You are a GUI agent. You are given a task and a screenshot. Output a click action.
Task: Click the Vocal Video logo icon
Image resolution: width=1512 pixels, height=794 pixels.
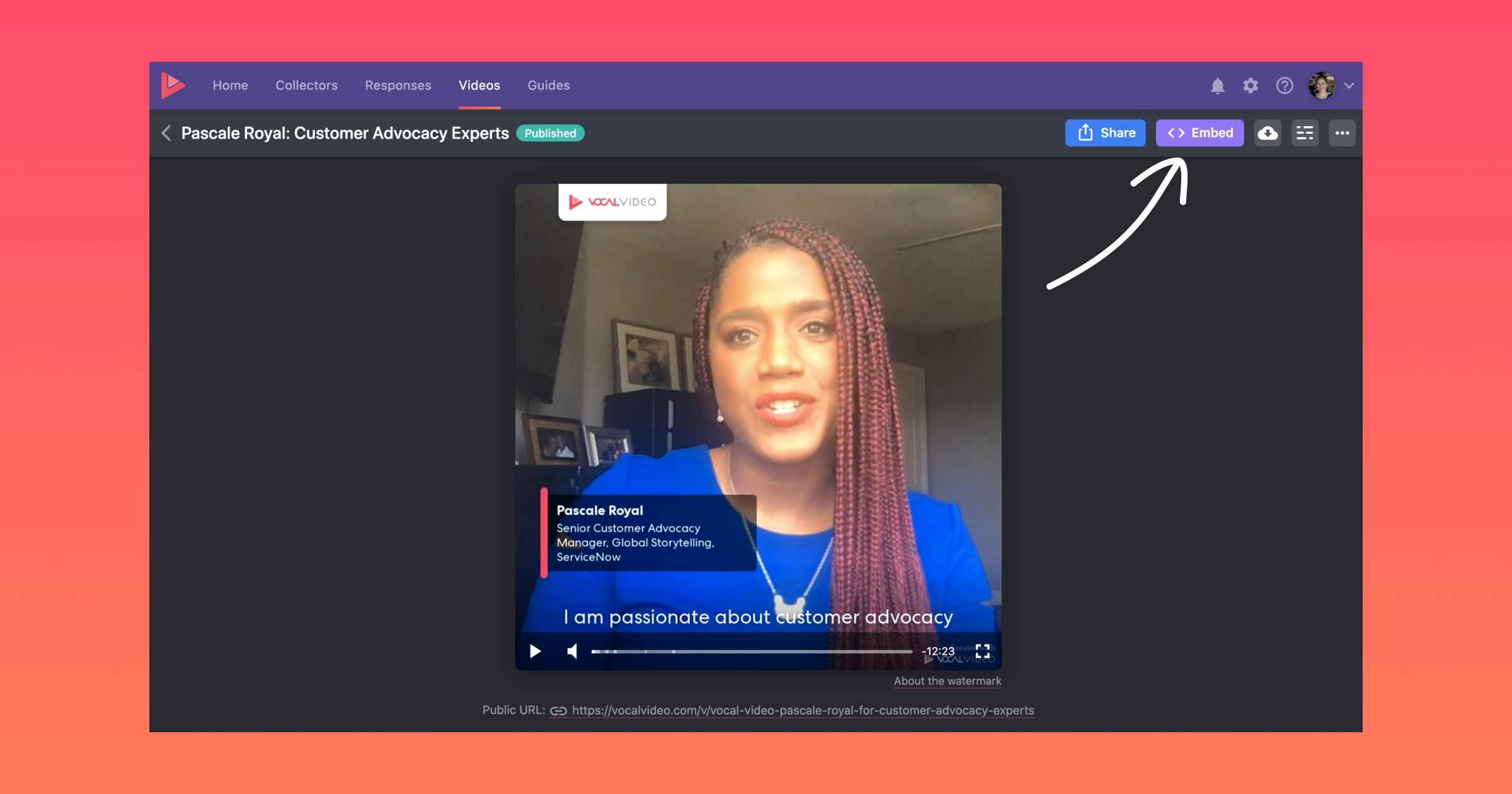pyautogui.click(x=173, y=85)
